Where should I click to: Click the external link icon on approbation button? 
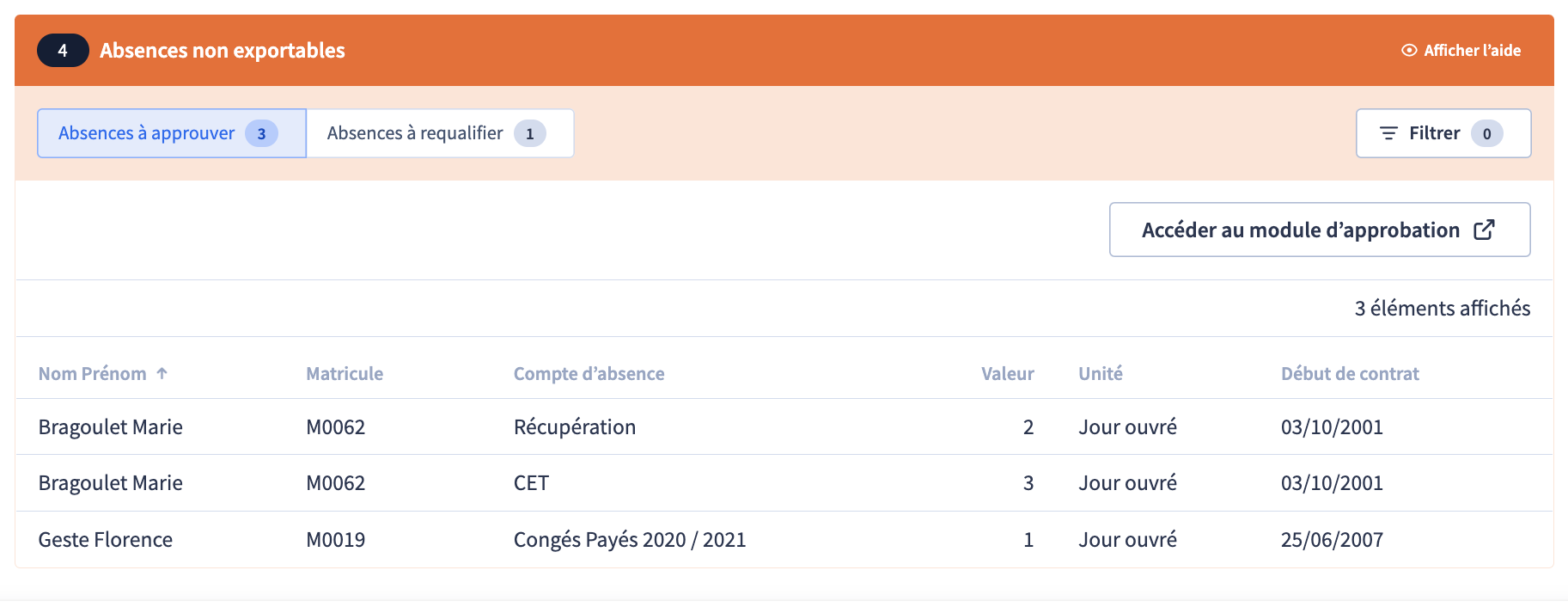pyautogui.click(x=1484, y=230)
